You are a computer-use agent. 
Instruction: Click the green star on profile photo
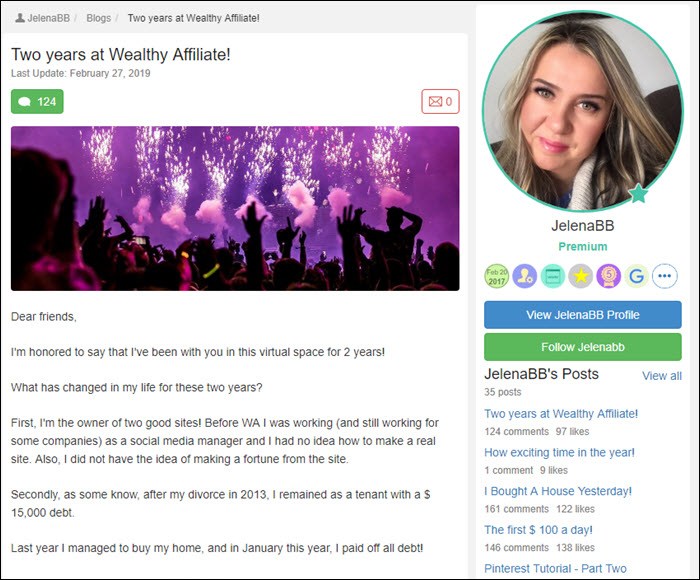coord(638,193)
